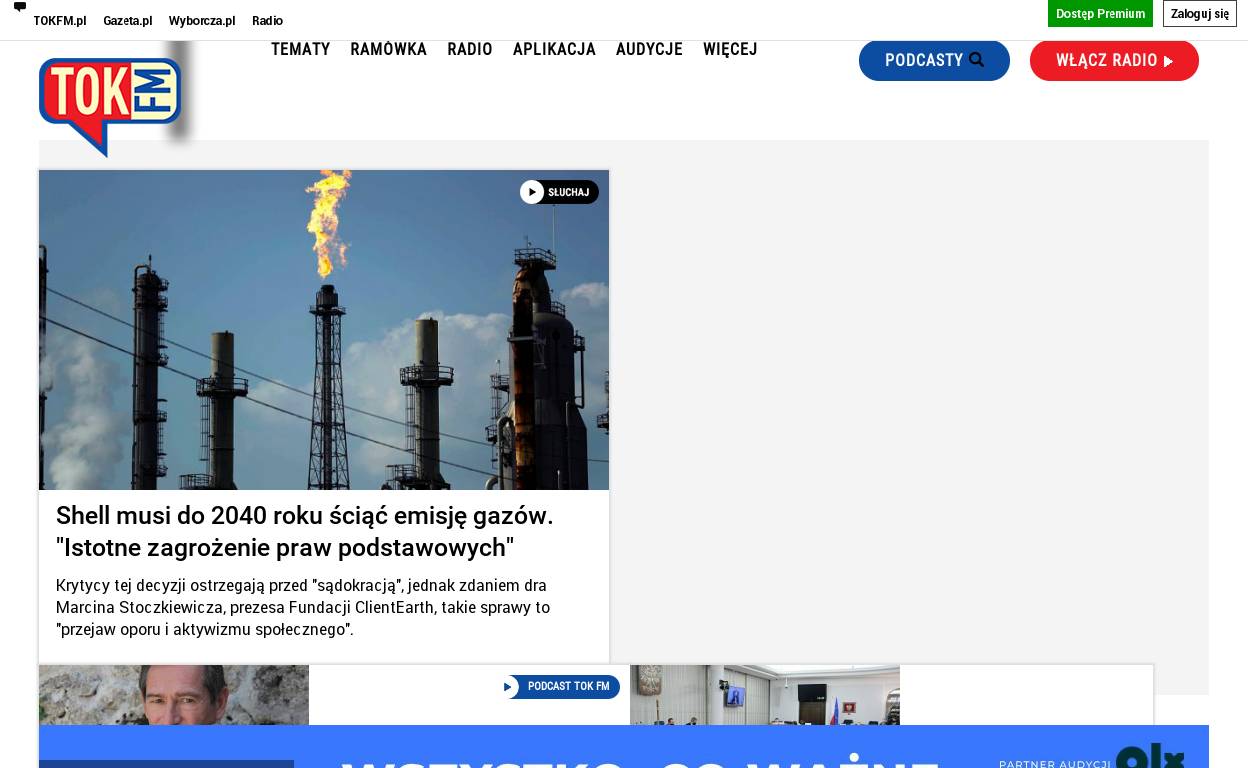Click the Podcast TOK FM play badge
Viewport: 1248px width, 768px height.
click(x=561, y=687)
